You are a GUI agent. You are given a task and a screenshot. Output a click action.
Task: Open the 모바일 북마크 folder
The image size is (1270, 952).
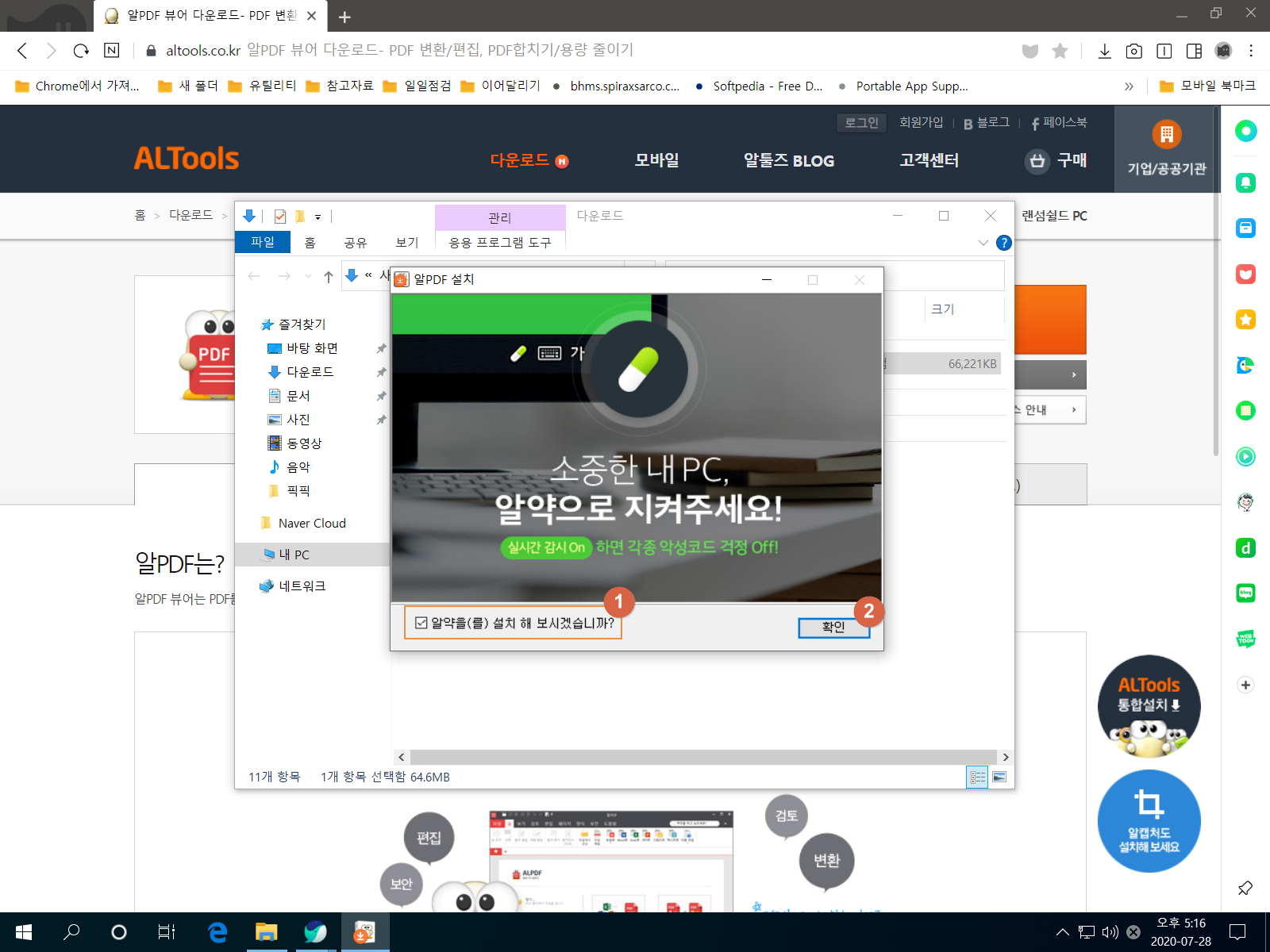click(1208, 86)
